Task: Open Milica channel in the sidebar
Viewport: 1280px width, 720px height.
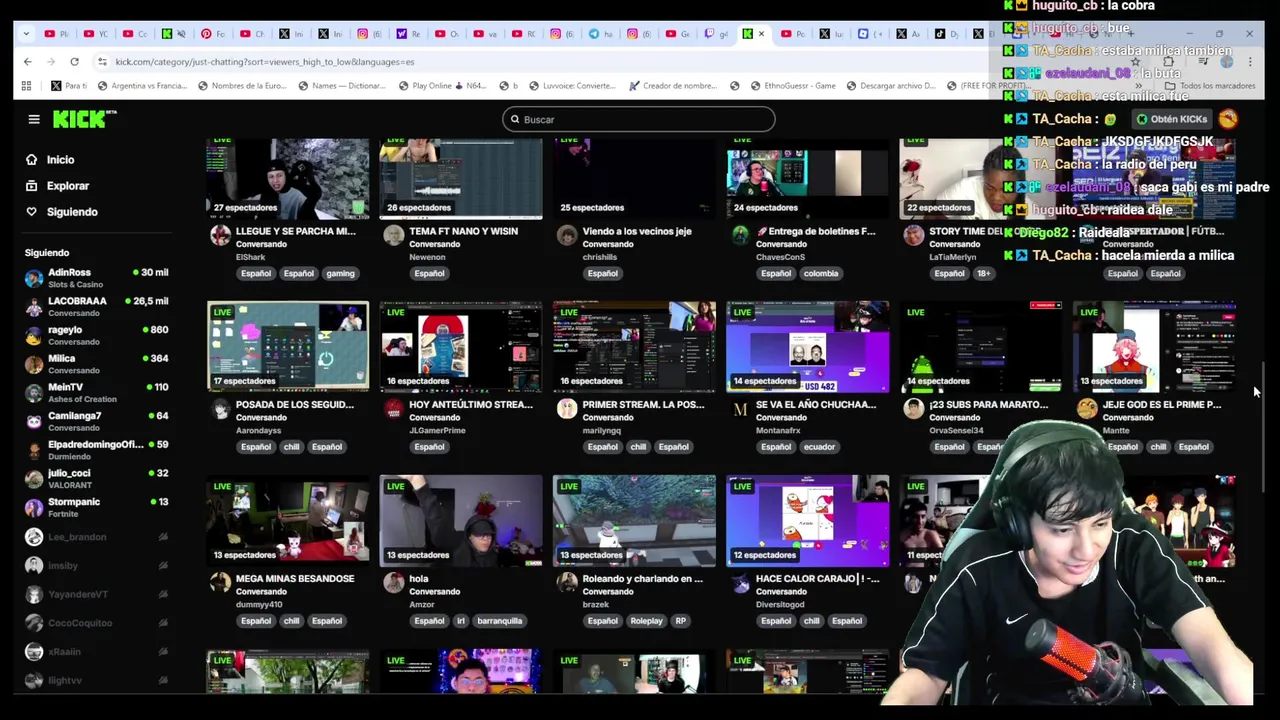Action: coord(96,364)
